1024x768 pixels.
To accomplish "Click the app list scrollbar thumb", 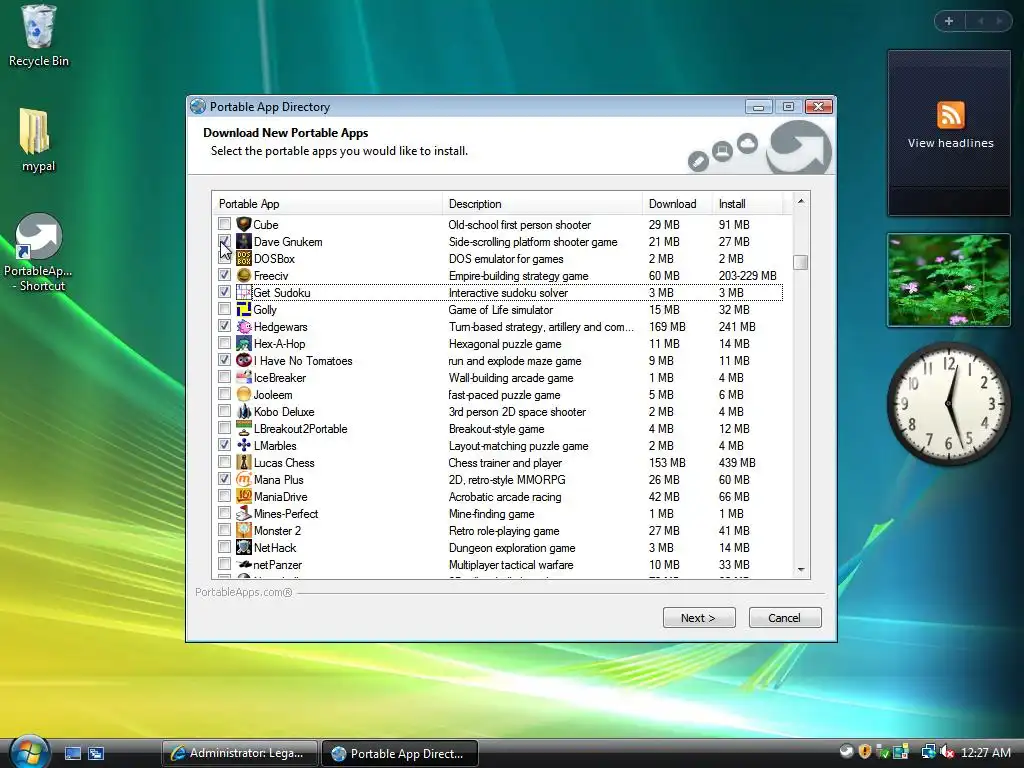I will [801, 263].
